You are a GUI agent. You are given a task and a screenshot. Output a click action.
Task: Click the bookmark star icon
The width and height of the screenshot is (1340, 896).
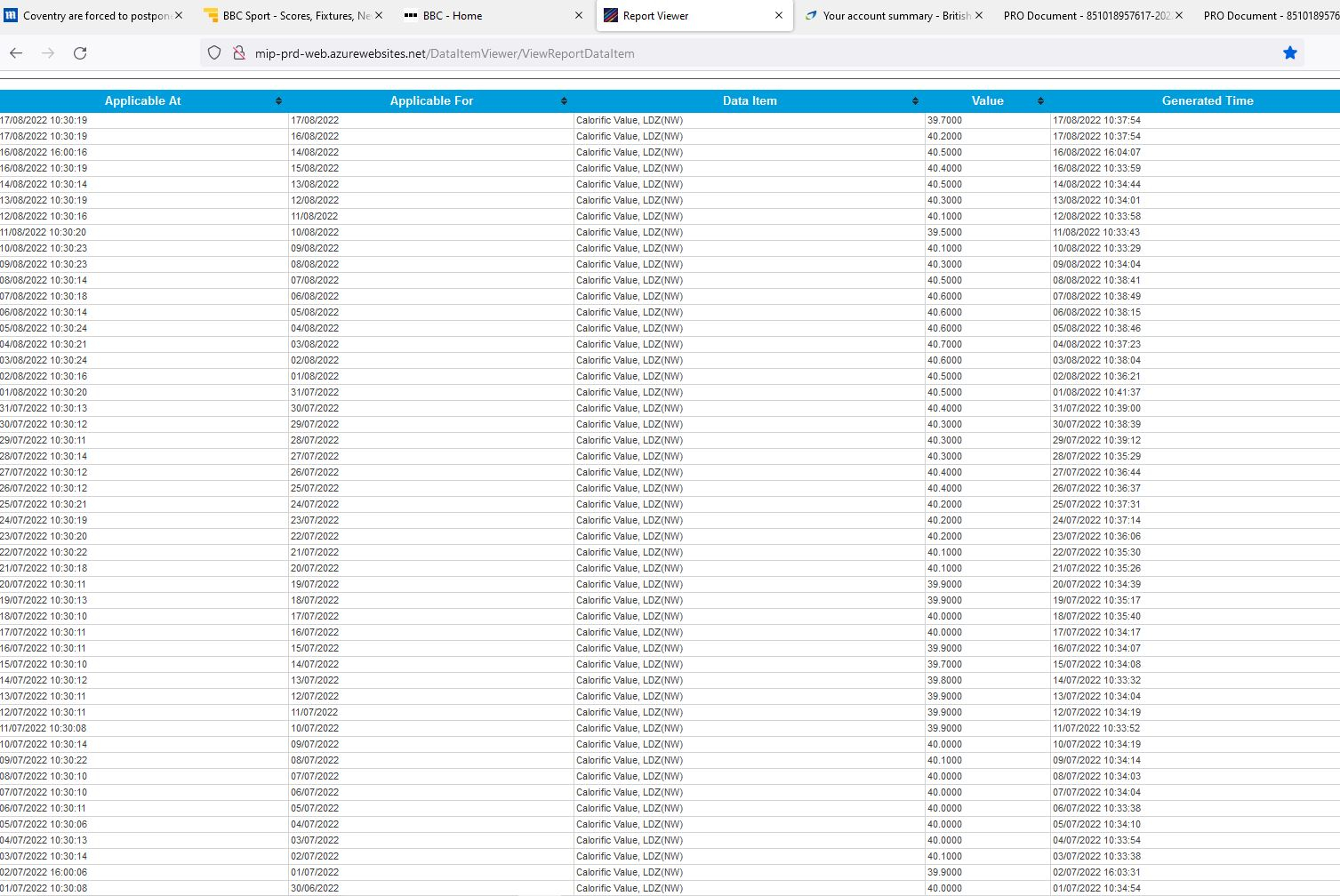1289,53
